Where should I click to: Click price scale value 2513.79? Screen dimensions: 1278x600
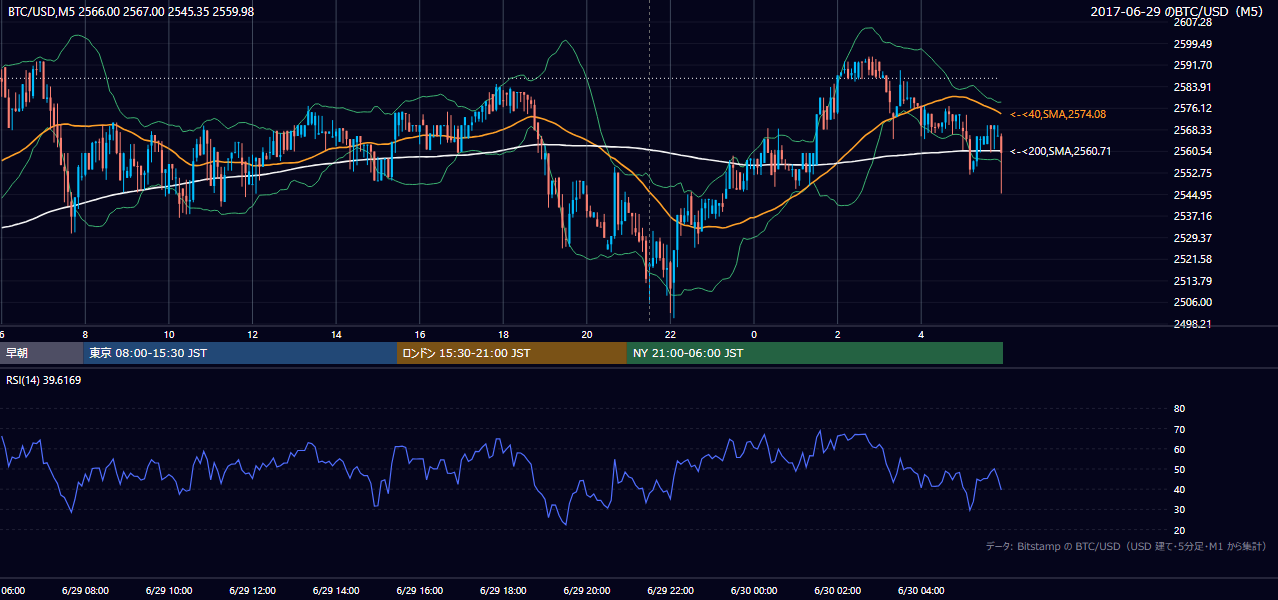coord(1192,281)
